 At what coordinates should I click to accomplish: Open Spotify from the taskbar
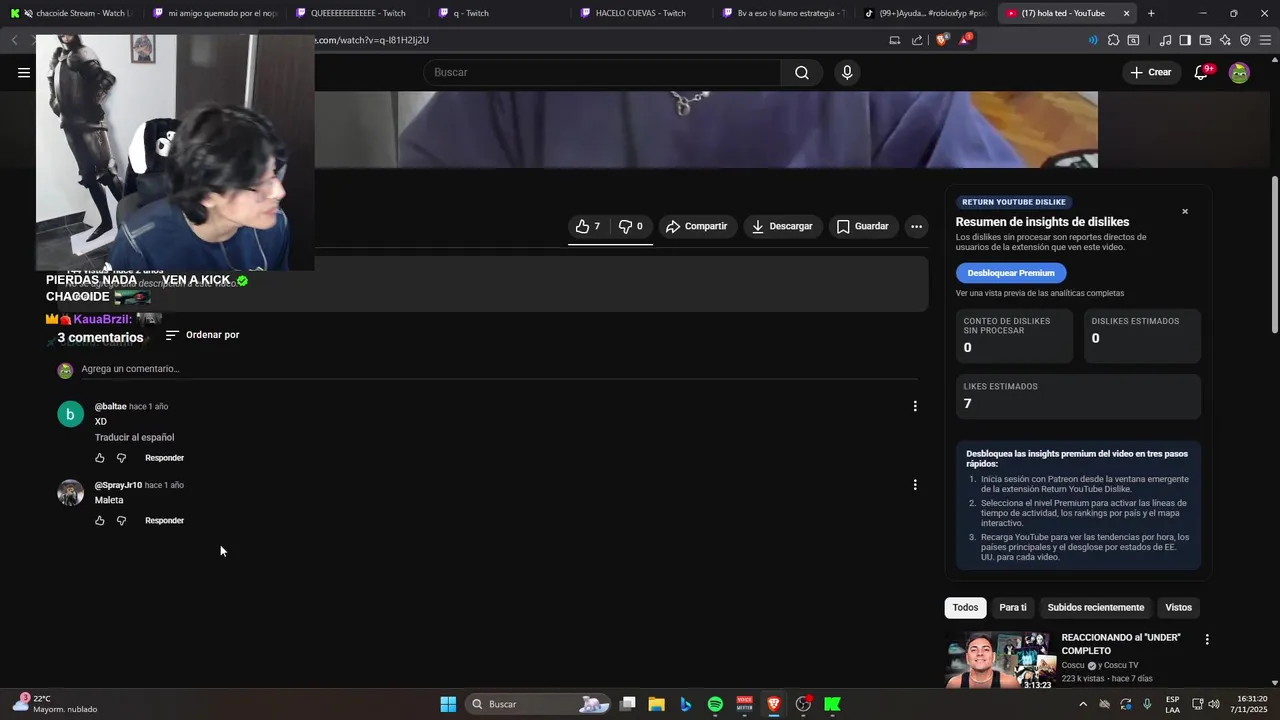point(715,704)
